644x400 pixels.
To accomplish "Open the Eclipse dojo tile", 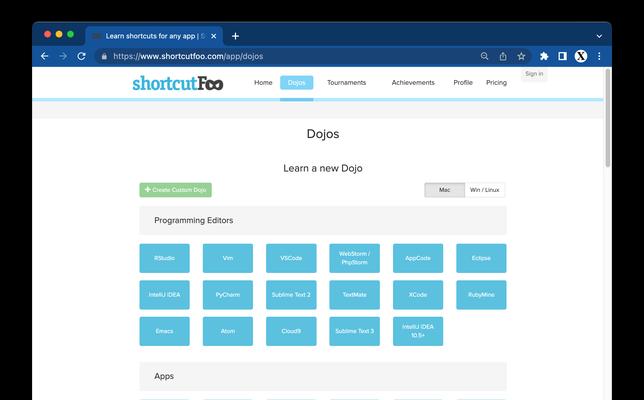I will 481,258.
